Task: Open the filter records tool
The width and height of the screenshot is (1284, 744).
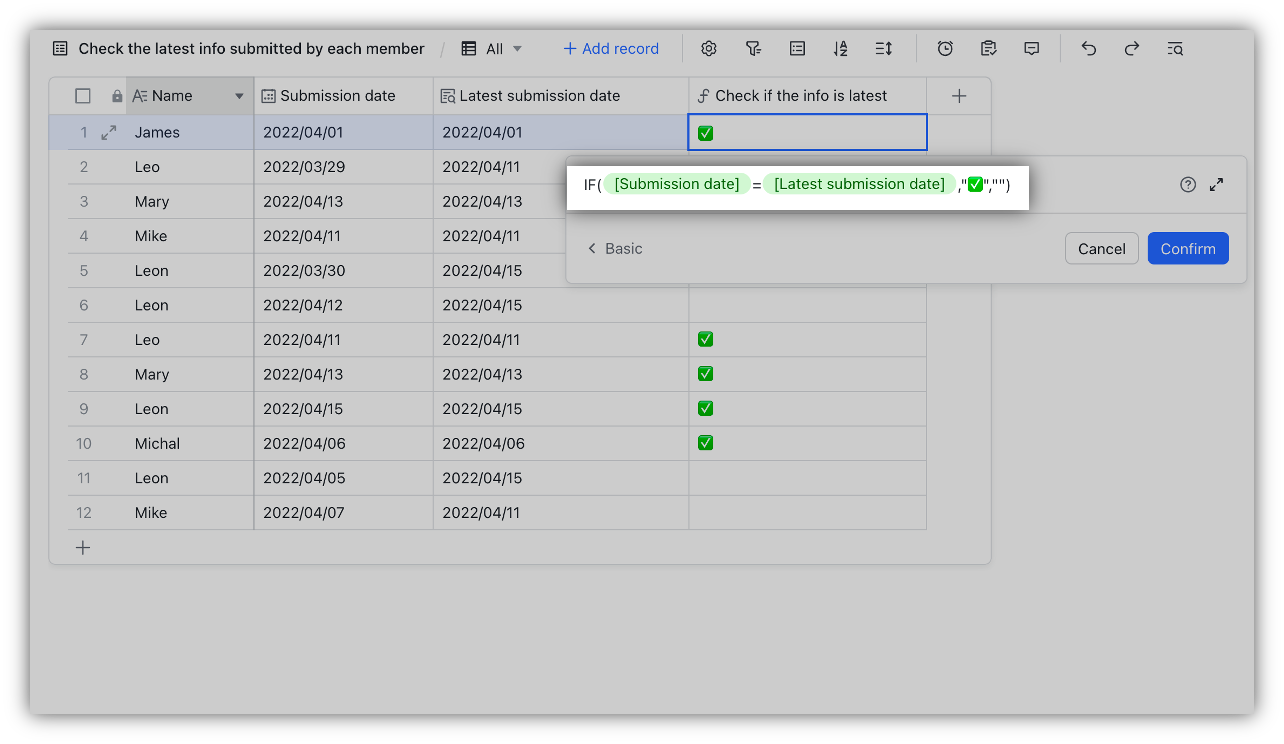Action: [x=754, y=49]
